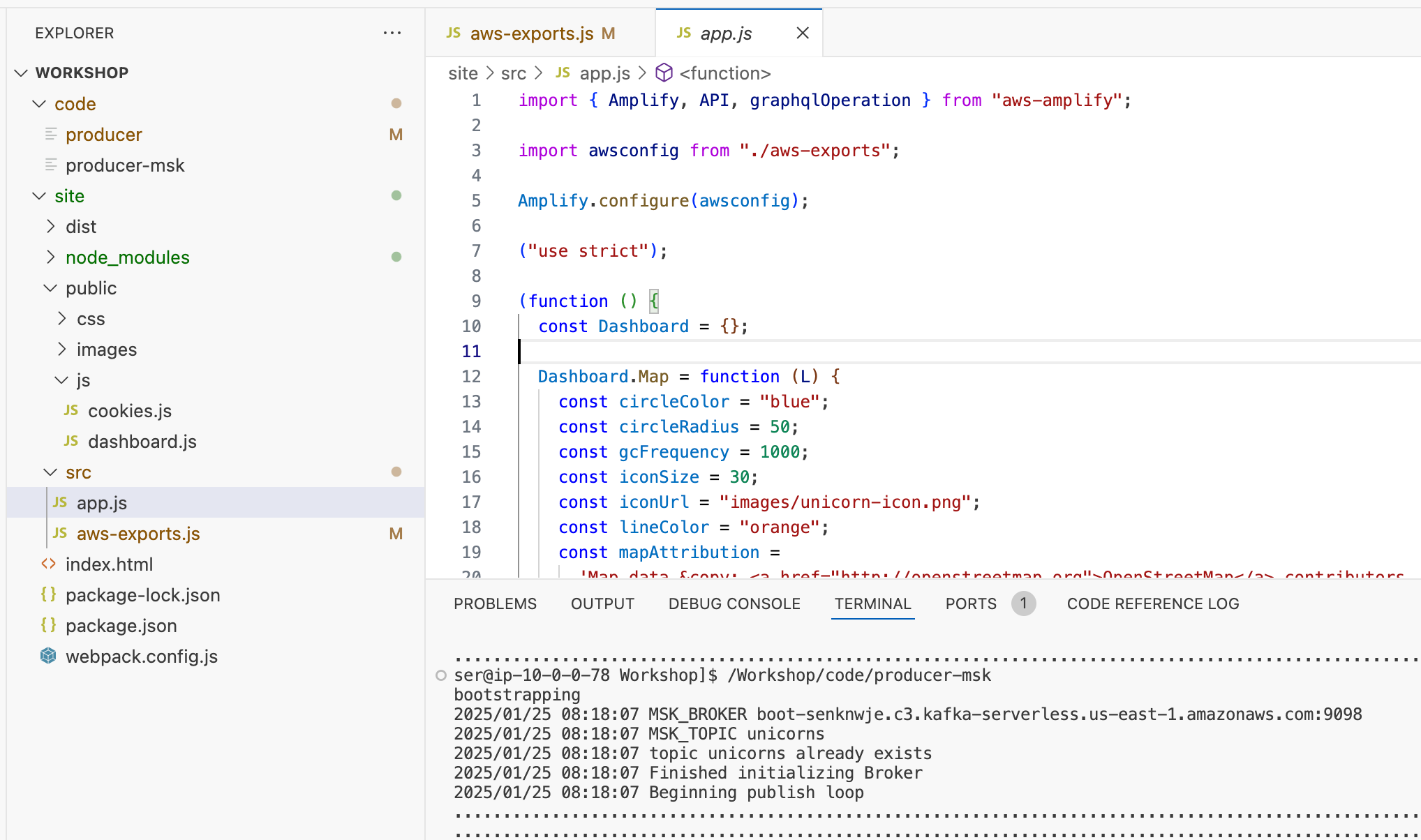Click the JS icon in breadcrumb path
Screen dimensions: 1421x840
click(x=563, y=73)
